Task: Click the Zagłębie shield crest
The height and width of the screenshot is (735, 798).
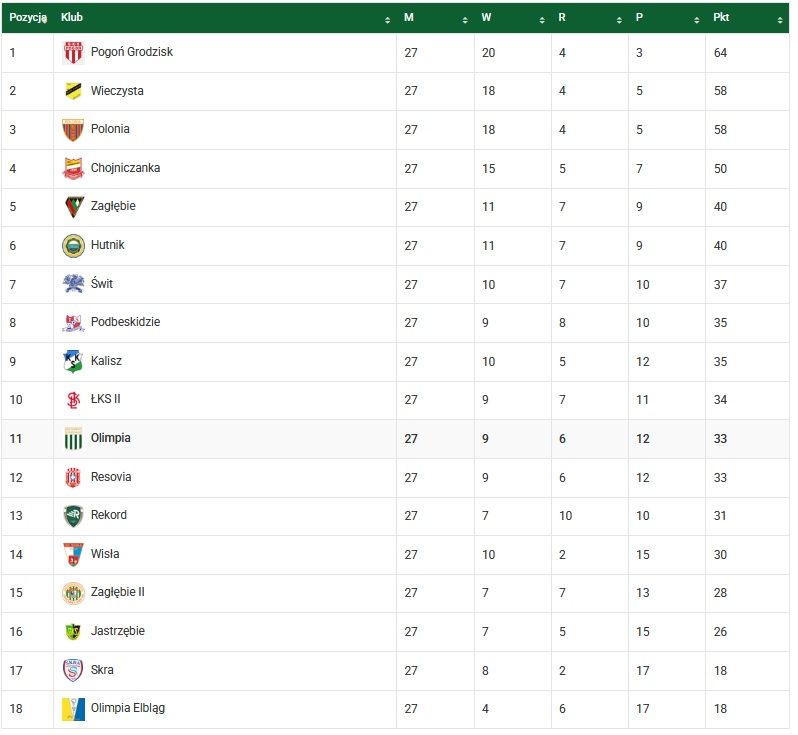Action: click(74, 207)
